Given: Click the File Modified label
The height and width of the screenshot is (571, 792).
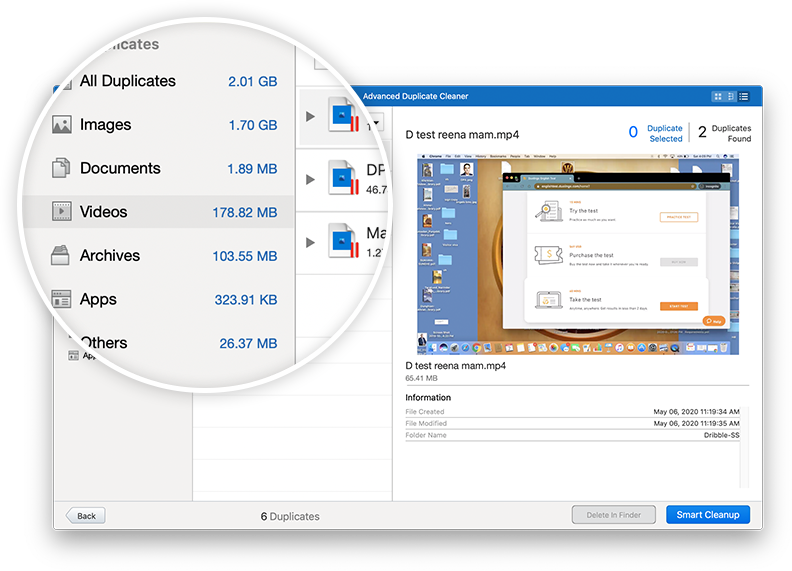Looking at the screenshot, I should pos(426,423).
